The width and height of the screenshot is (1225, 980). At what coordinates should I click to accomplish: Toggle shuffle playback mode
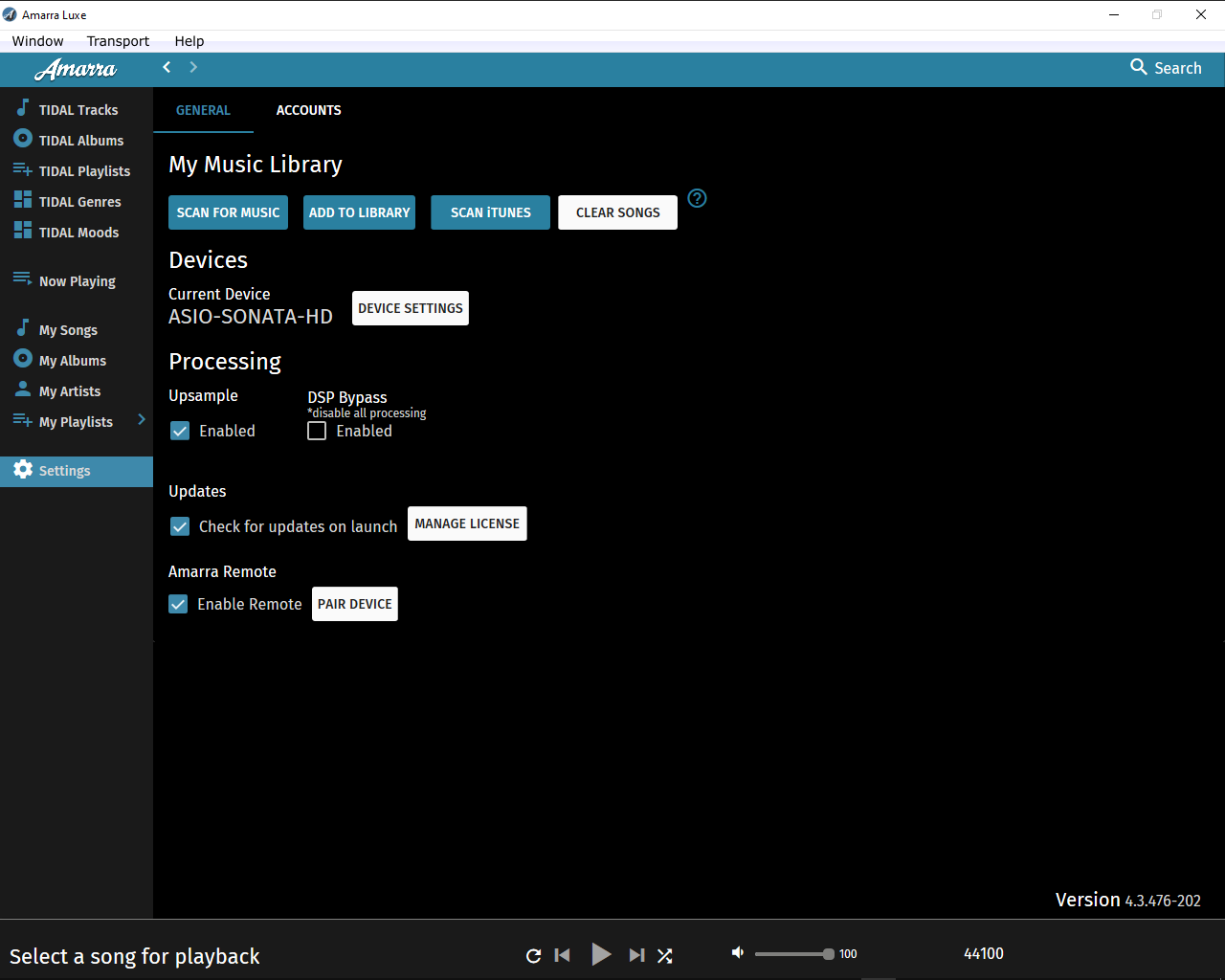coord(665,955)
